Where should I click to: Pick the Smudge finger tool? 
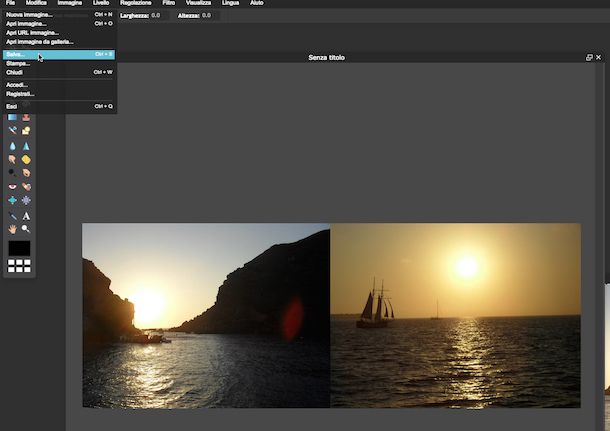[13, 159]
